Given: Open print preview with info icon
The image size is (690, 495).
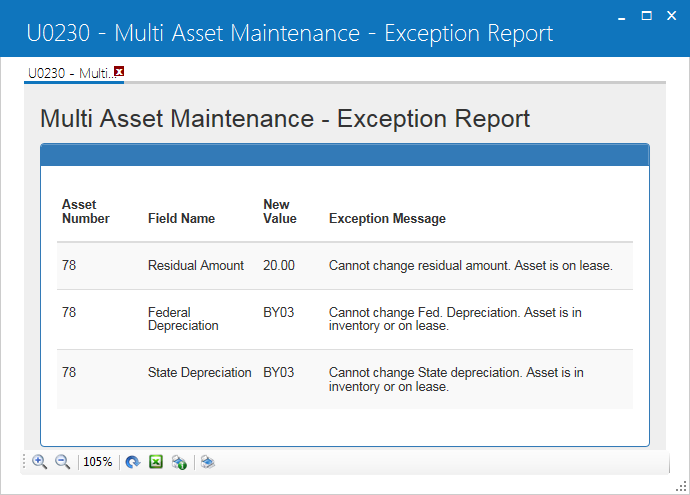Looking at the screenshot, I should [179, 462].
